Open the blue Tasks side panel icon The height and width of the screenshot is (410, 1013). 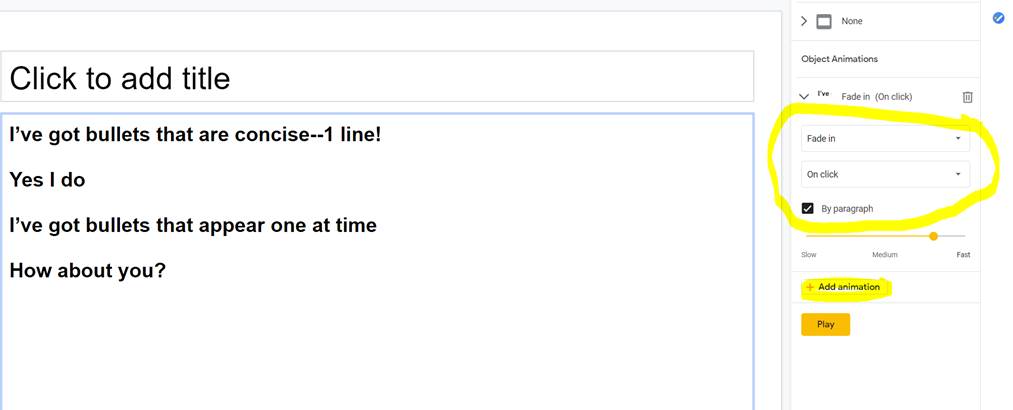coord(998,18)
